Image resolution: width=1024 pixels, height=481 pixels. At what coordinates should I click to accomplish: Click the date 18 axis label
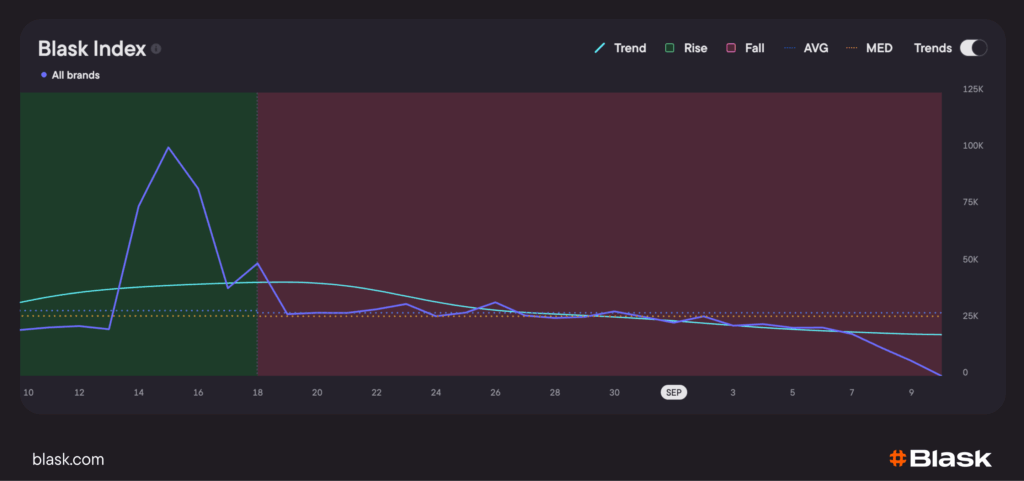coord(258,393)
